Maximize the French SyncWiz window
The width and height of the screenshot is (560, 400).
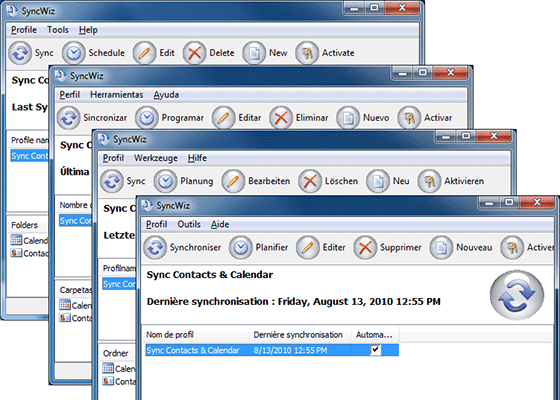[x=509, y=202]
